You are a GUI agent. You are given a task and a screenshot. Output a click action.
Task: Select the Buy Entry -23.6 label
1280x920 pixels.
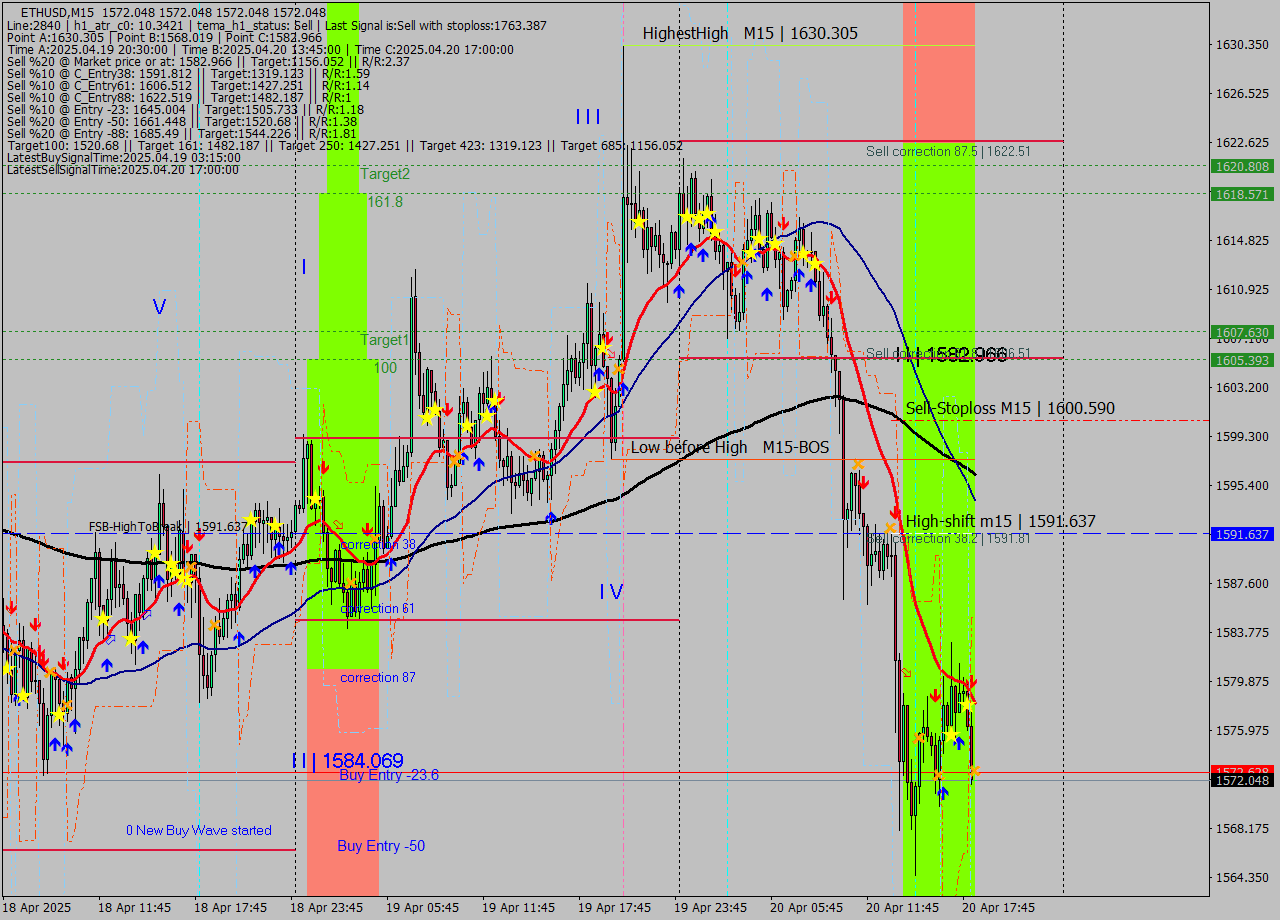tap(389, 775)
